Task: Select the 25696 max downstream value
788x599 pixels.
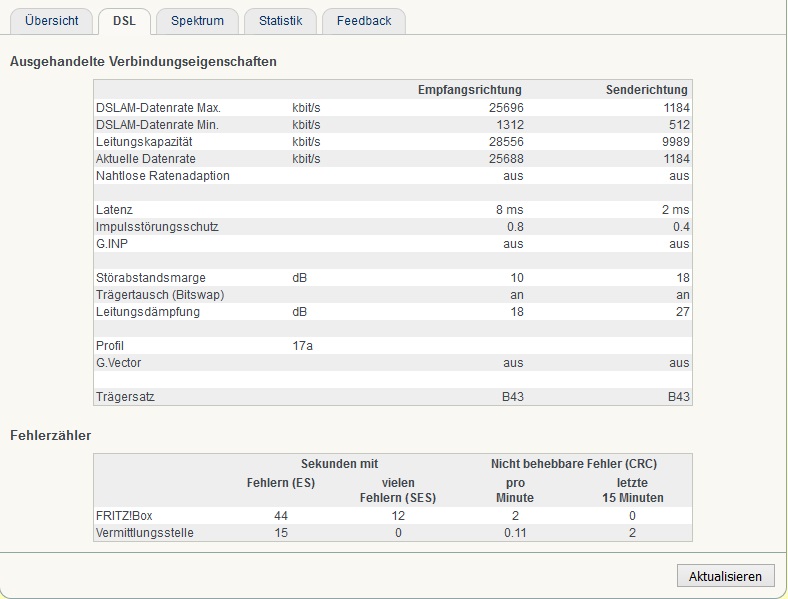Action: pos(506,108)
